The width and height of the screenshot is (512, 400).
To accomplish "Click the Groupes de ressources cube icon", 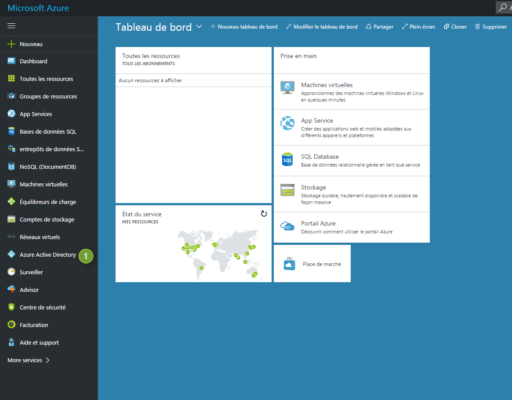I will pyautogui.click(x=11, y=96).
